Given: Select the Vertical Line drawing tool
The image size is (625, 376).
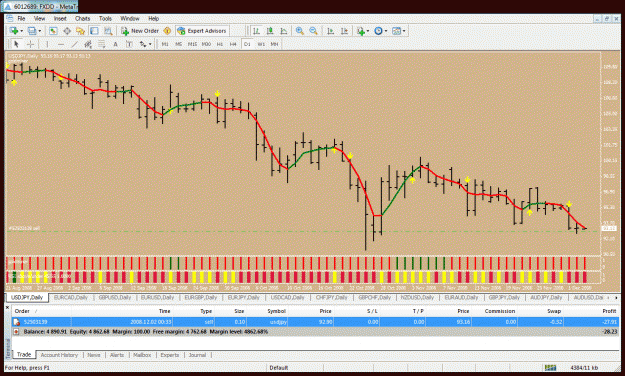Looking at the screenshot, I should pos(47,44).
